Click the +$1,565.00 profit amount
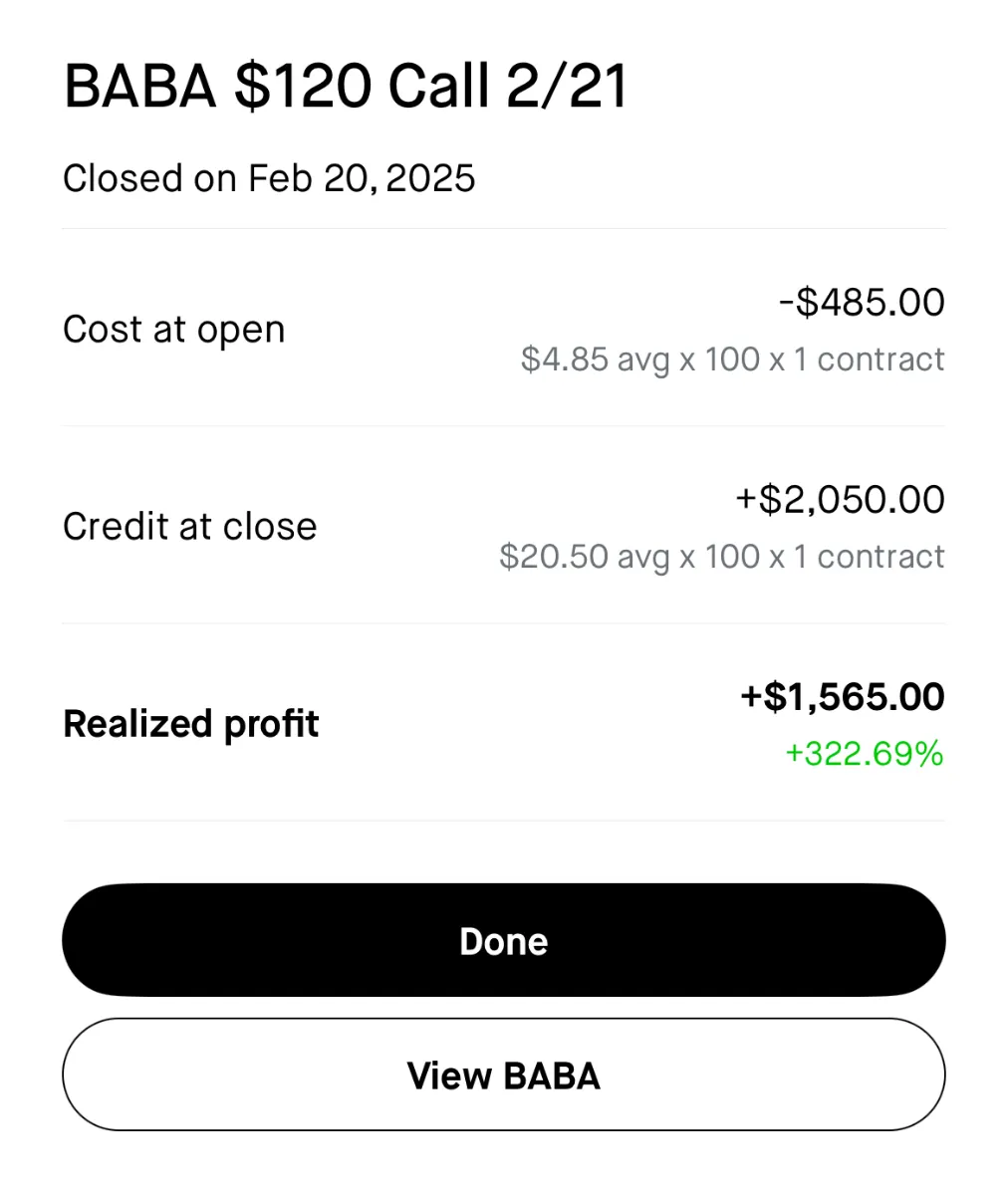 [843, 697]
